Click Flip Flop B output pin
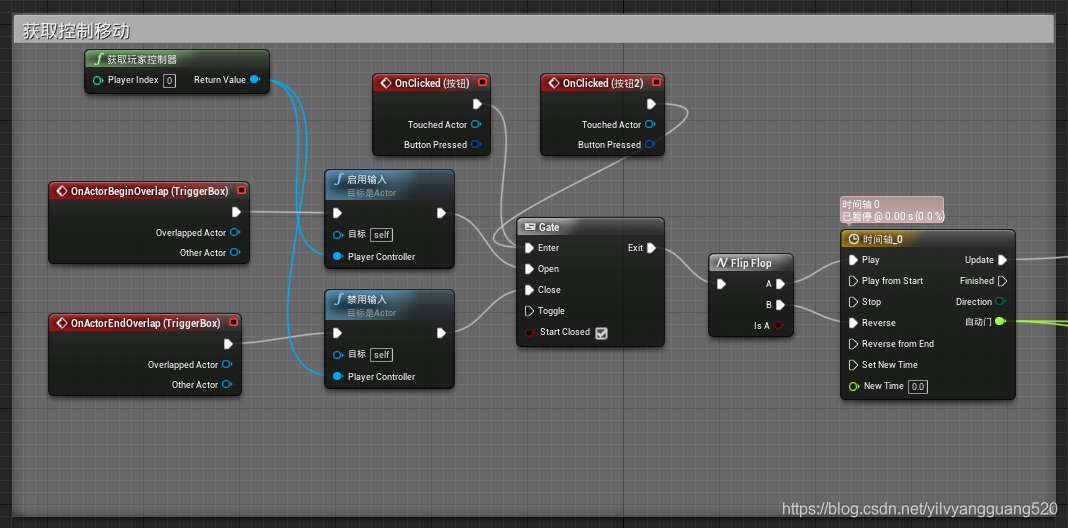This screenshot has width=1068, height=528. coord(781,305)
